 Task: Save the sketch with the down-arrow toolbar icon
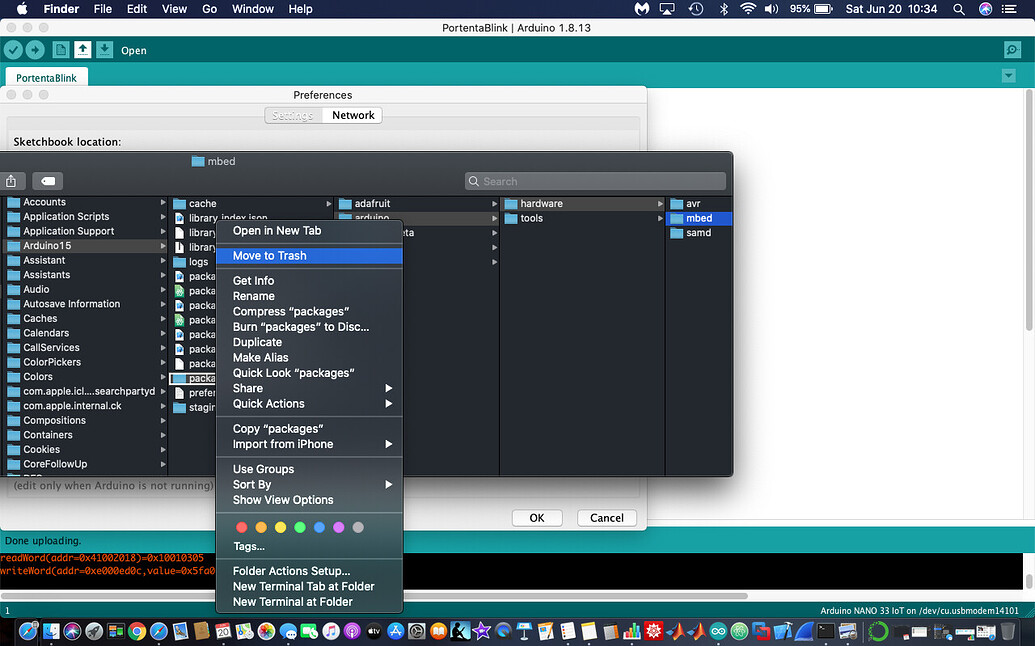105,48
